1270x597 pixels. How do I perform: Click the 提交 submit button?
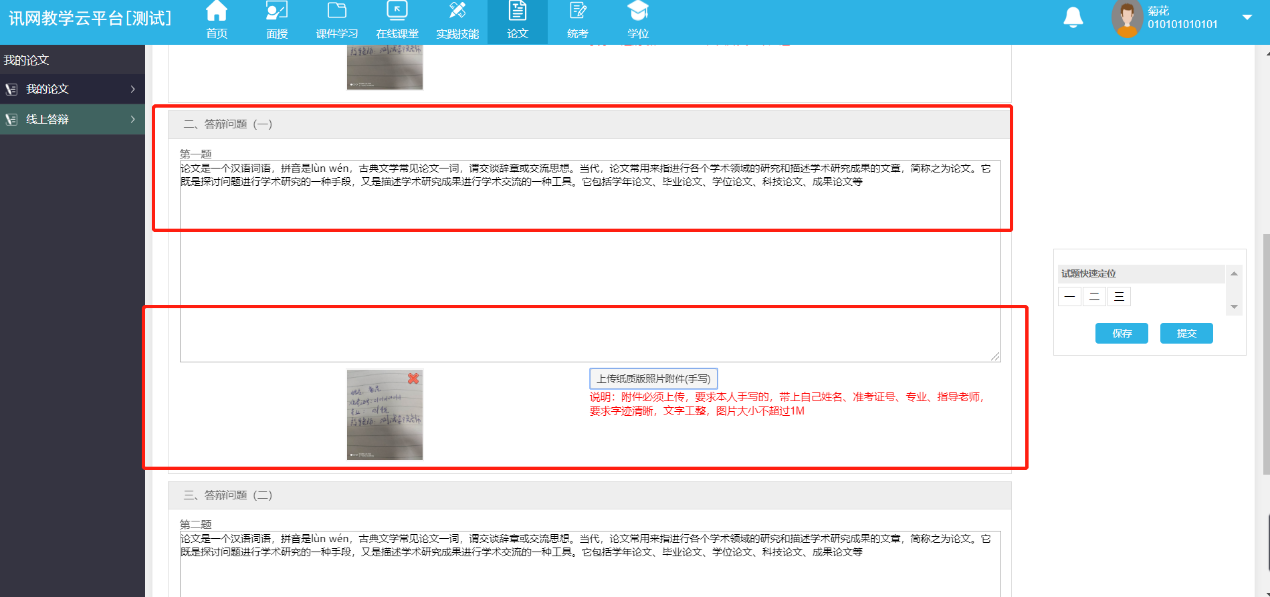[1186, 333]
